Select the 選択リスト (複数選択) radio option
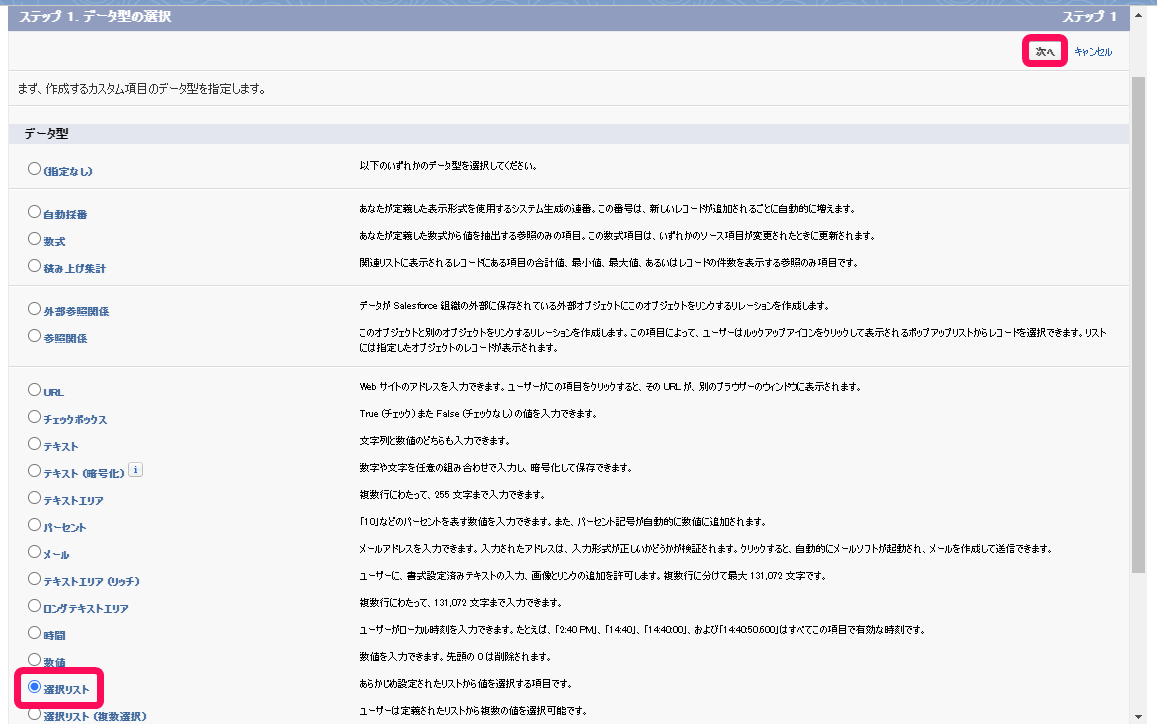1157x724 pixels. (x=35, y=713)
